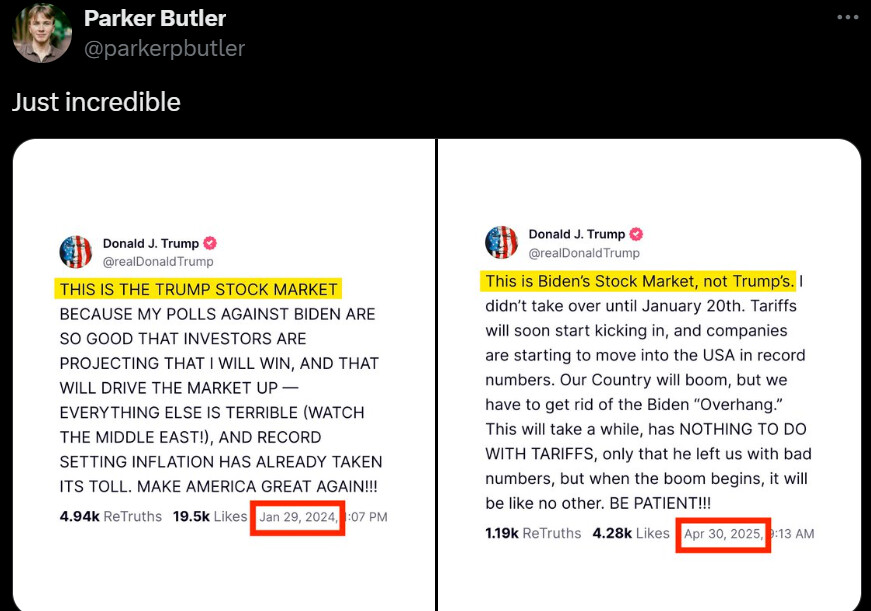
Task: Click Trump avatar in left post
Action: pyautogui.click(x=76, y=252)
